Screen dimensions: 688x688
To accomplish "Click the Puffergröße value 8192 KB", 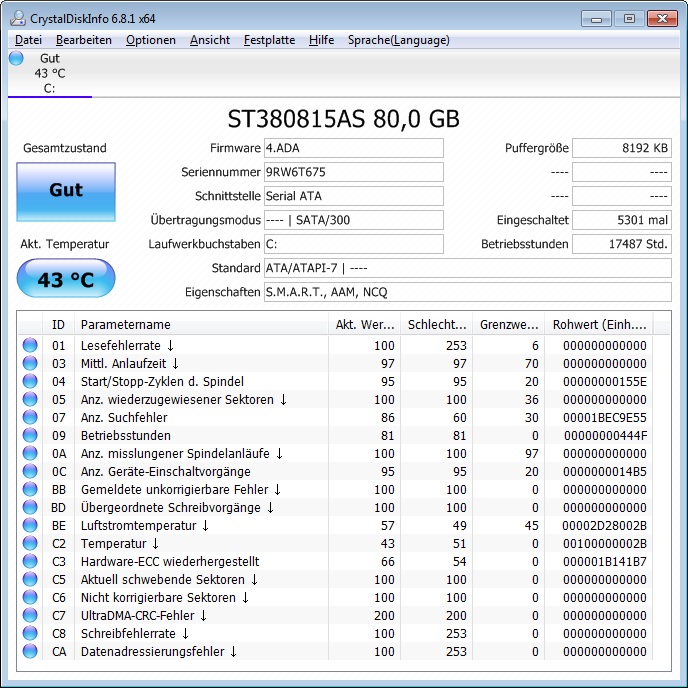I will pyautogui.click(x=622, y=148).
